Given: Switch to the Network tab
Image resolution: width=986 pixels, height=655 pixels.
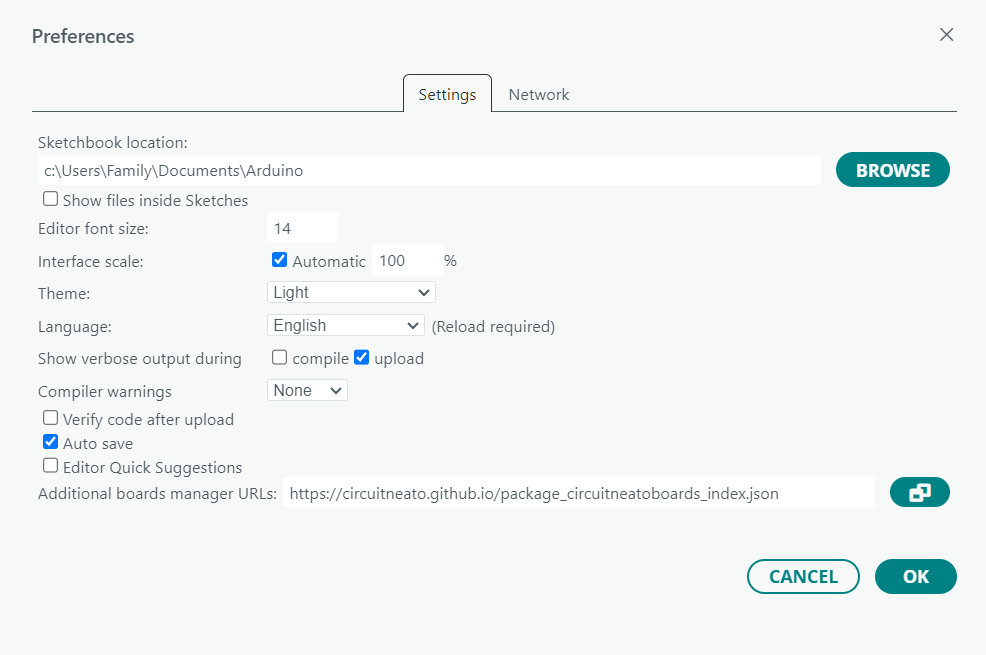Looking at the screenshot, I should pos(539,94).
